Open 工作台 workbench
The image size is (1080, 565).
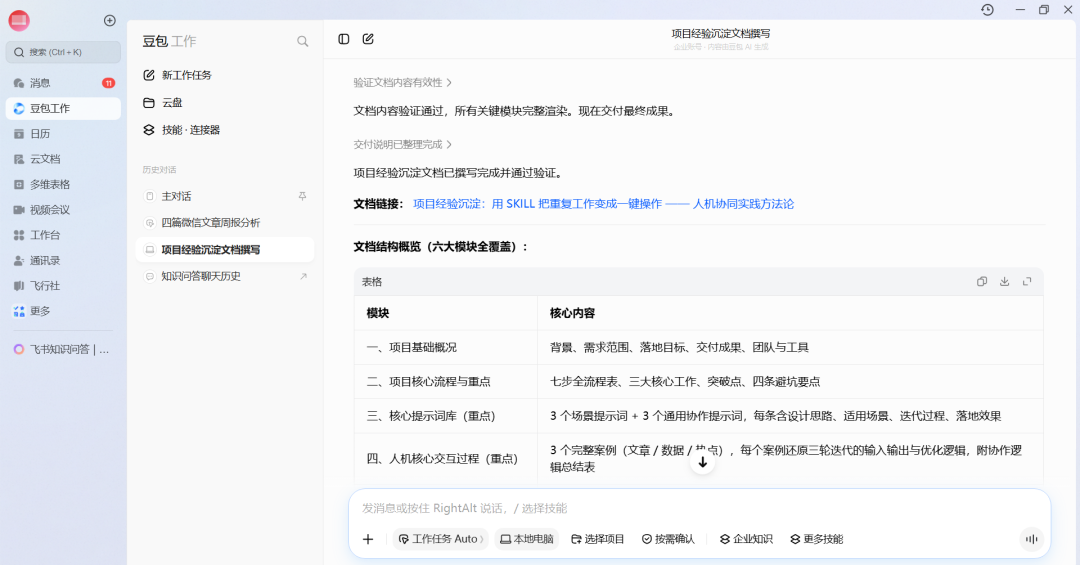(63, 235)
